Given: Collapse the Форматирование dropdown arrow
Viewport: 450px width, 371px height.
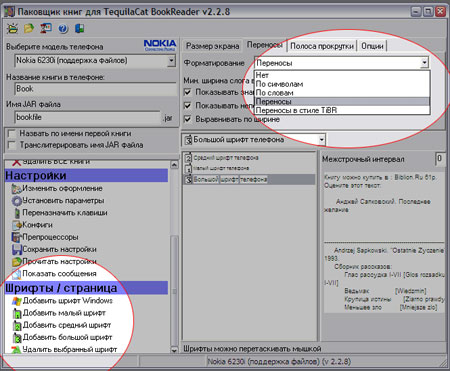Looking at the screenshot, I should click(x=424, y=63).
